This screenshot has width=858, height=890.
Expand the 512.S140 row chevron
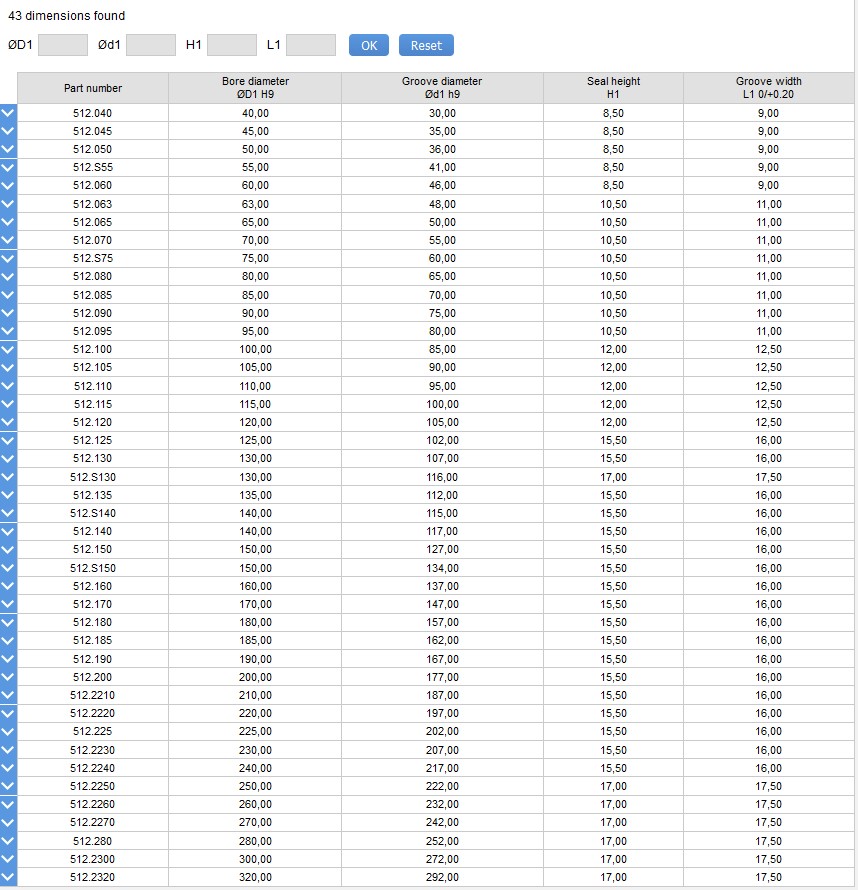point(8,513)
